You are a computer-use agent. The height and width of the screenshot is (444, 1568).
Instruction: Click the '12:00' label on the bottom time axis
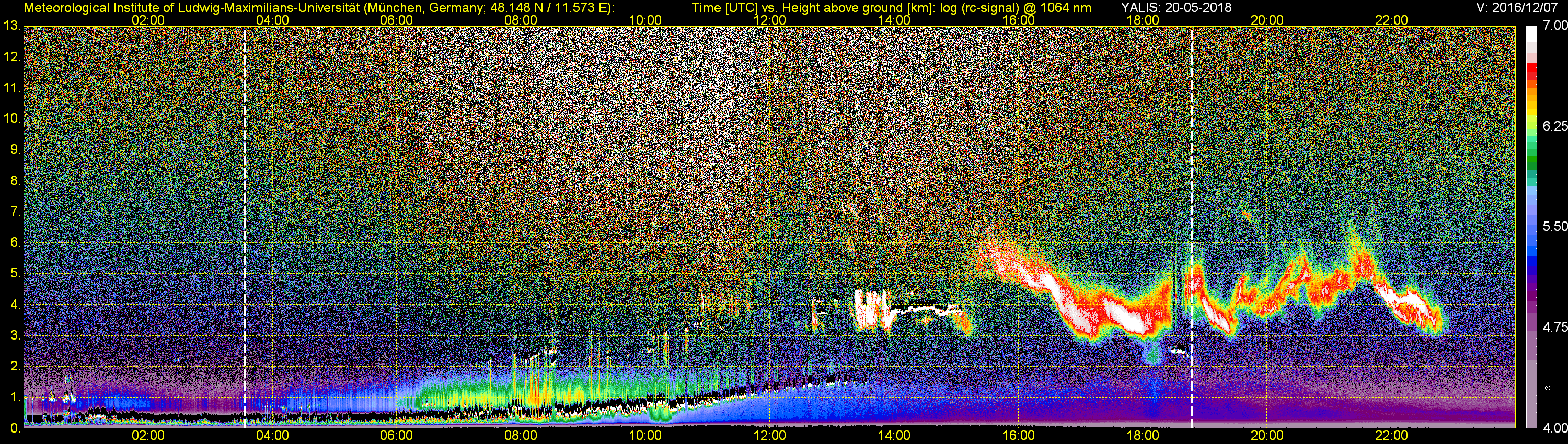point(769,436)
